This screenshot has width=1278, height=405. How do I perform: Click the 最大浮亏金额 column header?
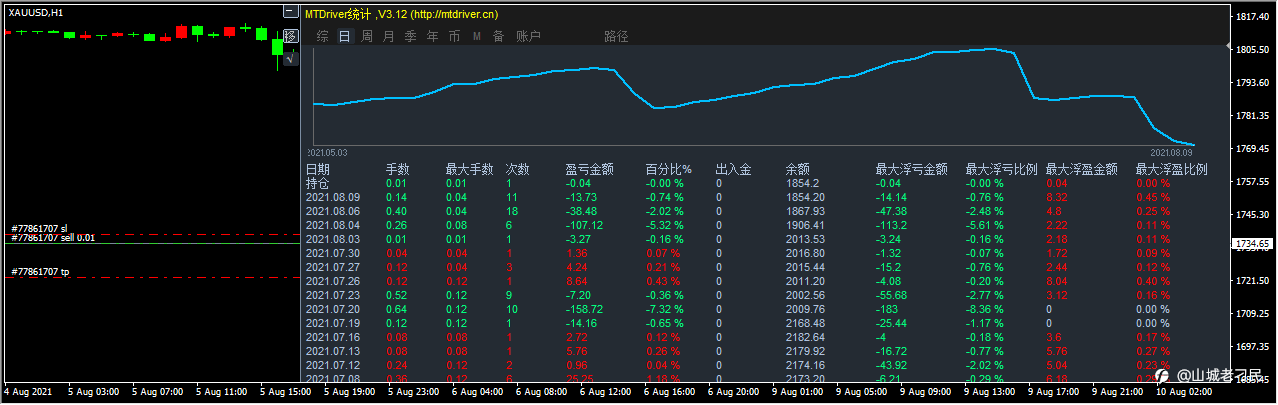tap(911, 170)
